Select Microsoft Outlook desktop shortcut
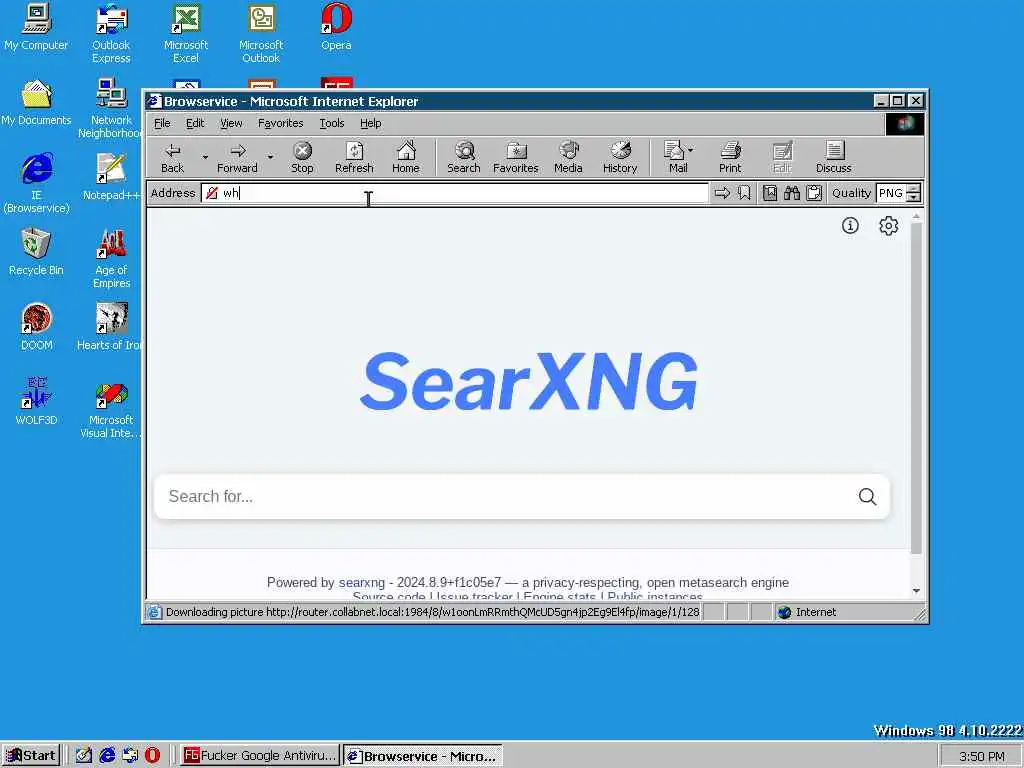 pyautogui.click(x=261, y=34)
